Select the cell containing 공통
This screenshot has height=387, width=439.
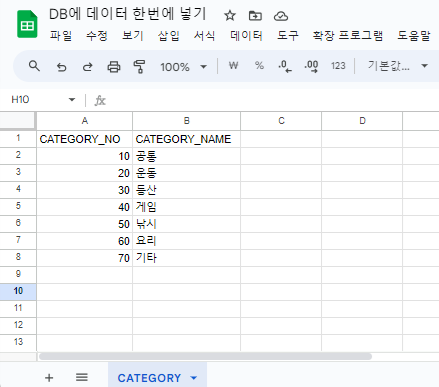pos(187,156)
